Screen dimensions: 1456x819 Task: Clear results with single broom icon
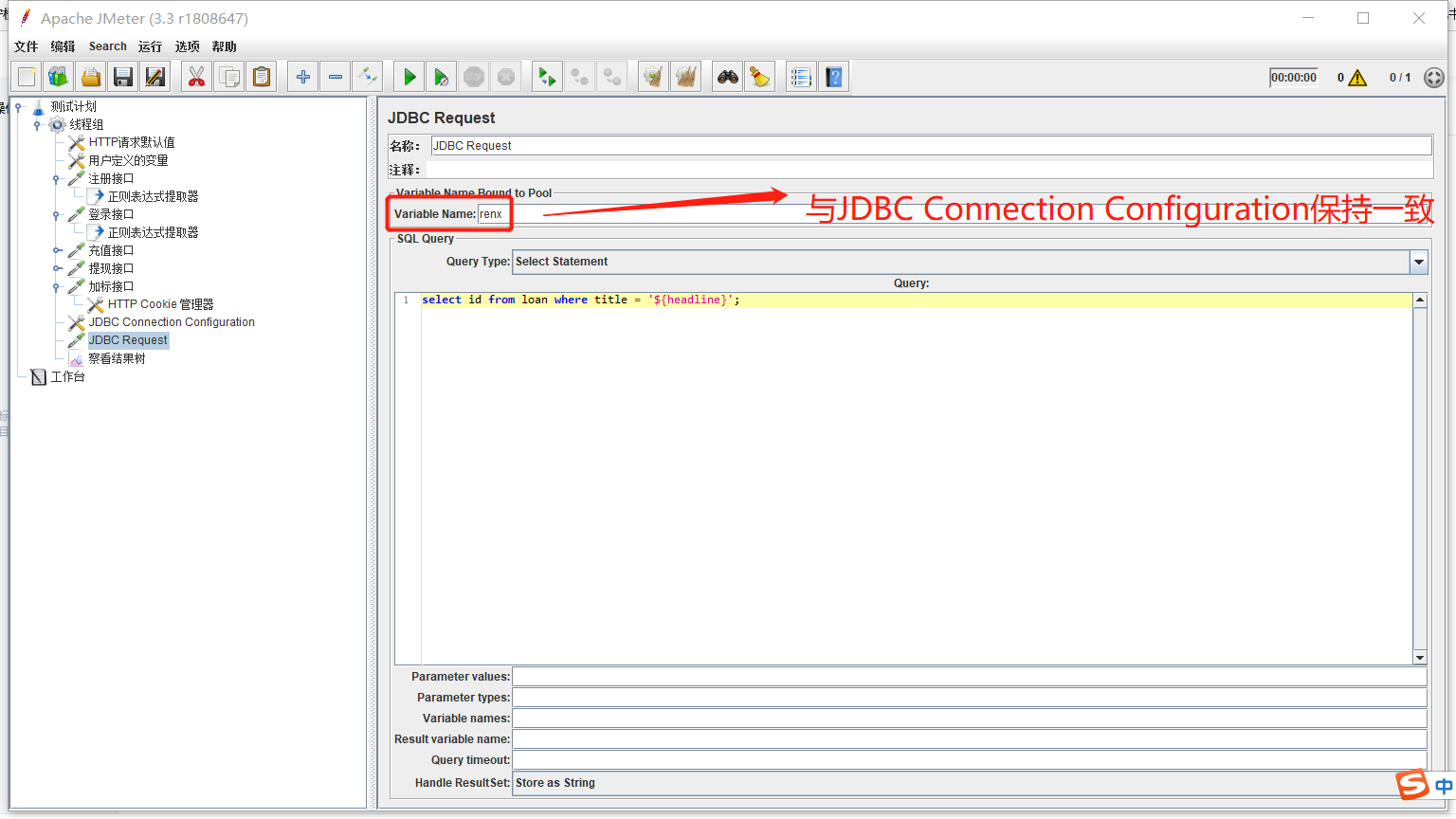653,77
